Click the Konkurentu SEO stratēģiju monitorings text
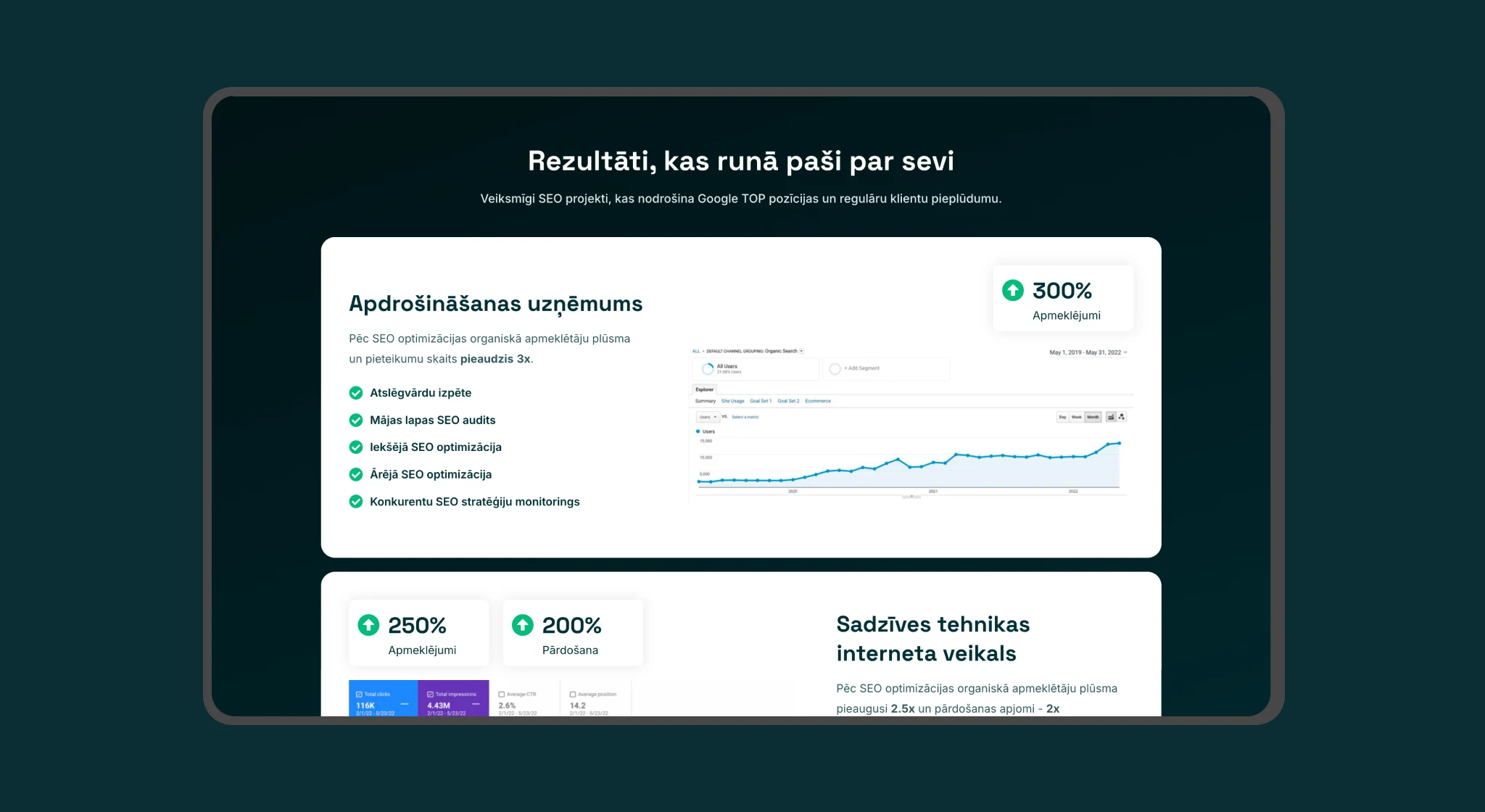 pyautogui.click(x=475, y=502)
